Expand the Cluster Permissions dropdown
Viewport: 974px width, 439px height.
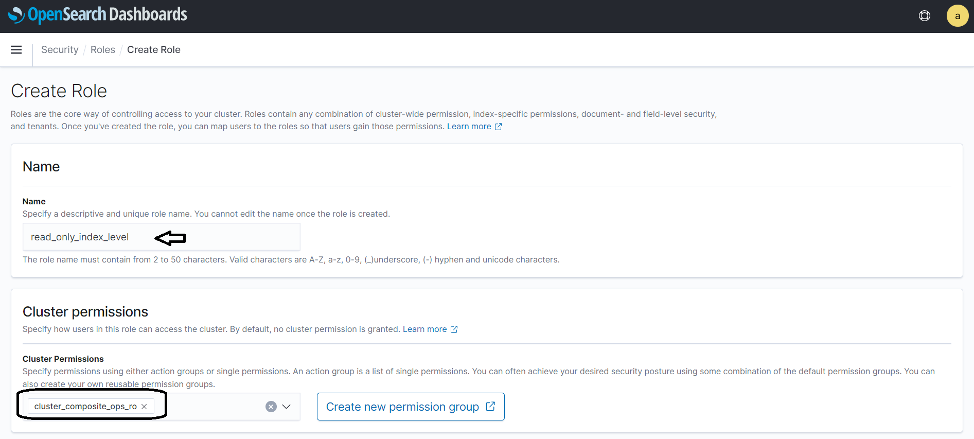[x=286, y=407]
